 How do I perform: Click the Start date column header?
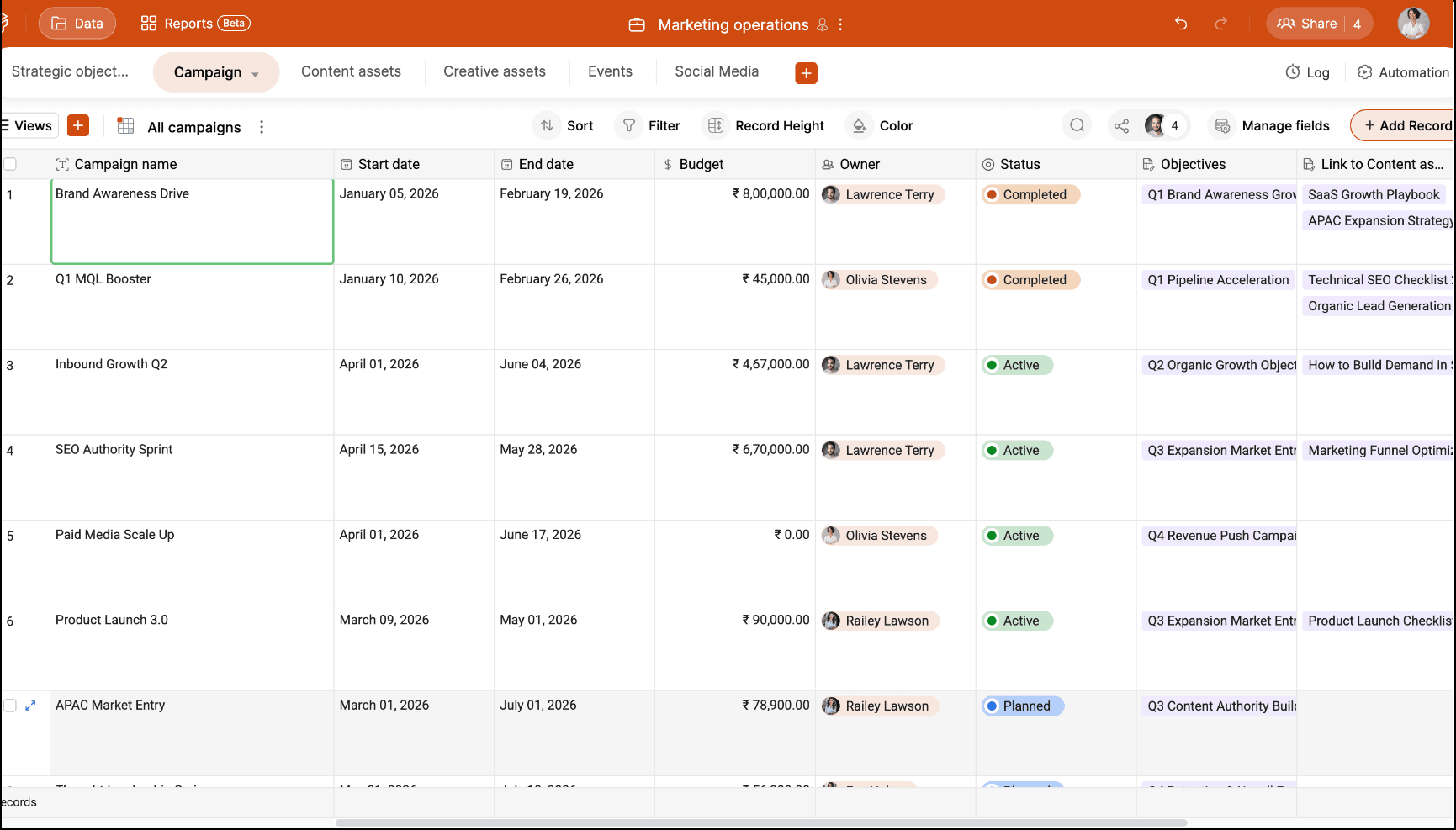pyautogui.click(x=414, y=164)
